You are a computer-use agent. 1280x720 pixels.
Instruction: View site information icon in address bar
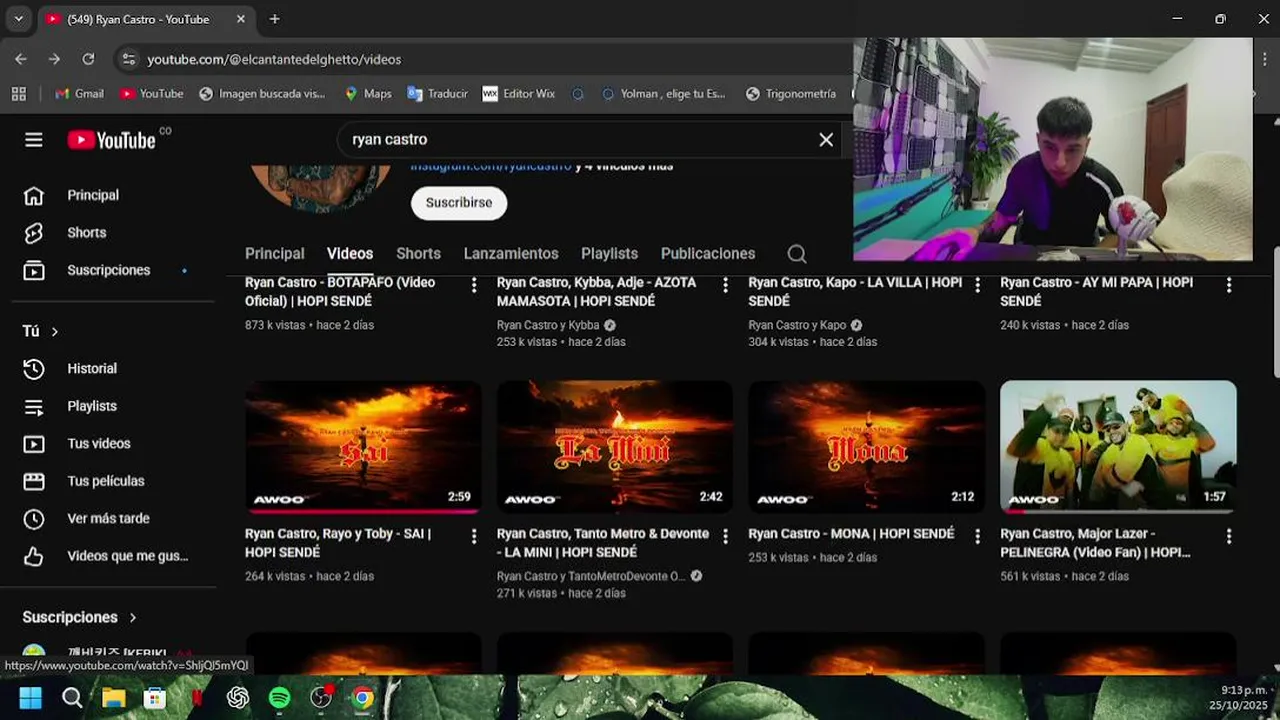(x=128, y=59)
